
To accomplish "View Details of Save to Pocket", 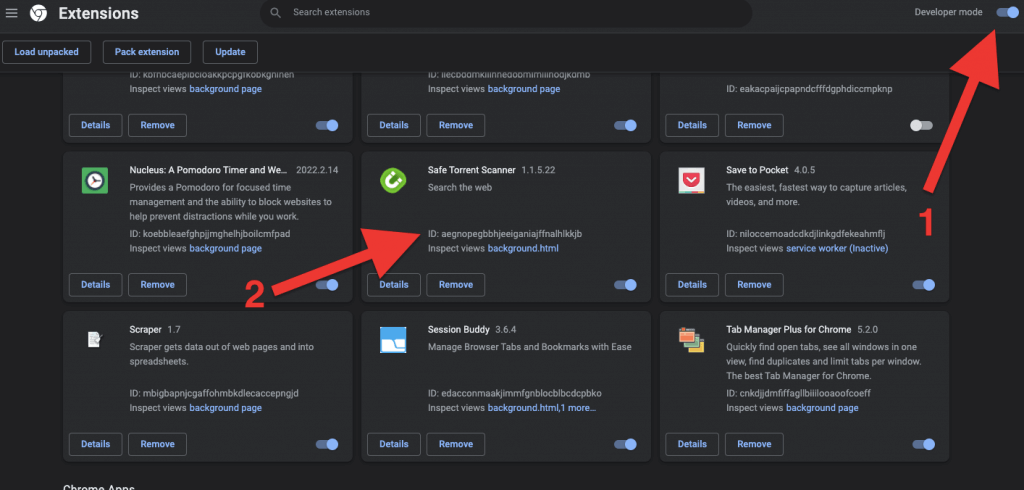I will 692,285.
